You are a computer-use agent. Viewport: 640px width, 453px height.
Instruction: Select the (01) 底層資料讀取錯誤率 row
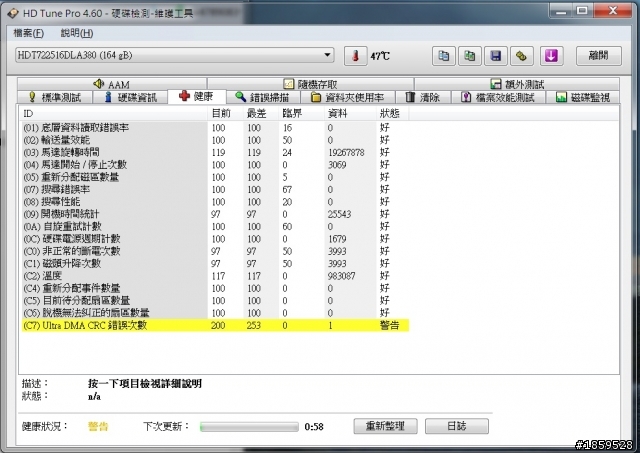[215, 128]
